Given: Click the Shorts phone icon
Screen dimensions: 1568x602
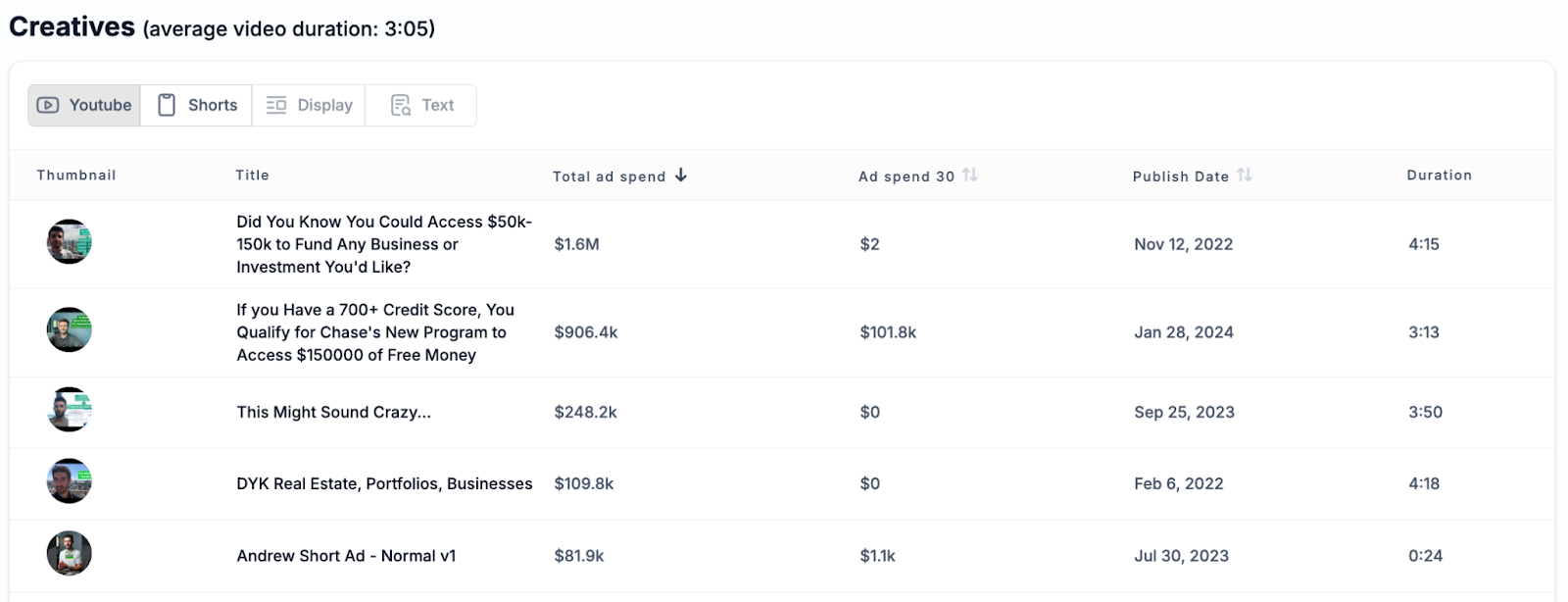Looking at the screenshot, I should tap(167, 105).
